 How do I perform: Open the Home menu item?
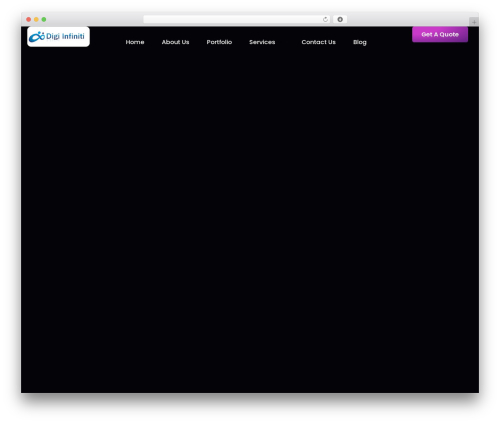click(135, 42)
